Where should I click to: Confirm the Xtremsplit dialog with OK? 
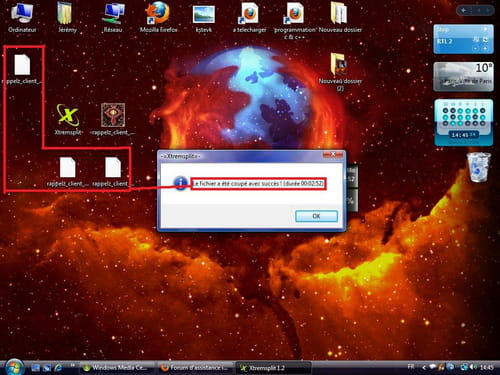click(x=316, y=216)
